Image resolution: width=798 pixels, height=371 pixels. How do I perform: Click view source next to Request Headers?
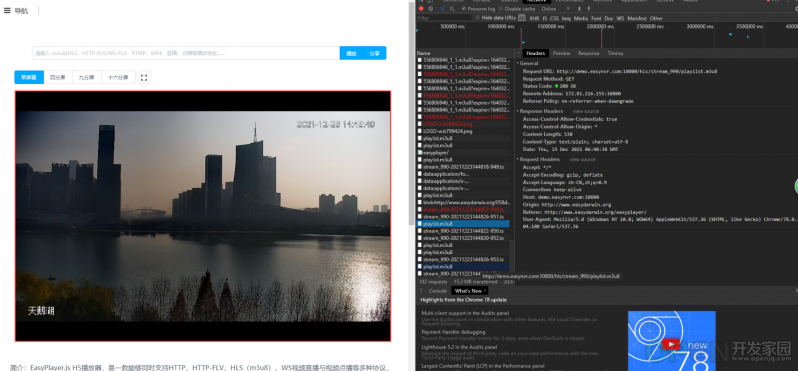coord(582,159)
